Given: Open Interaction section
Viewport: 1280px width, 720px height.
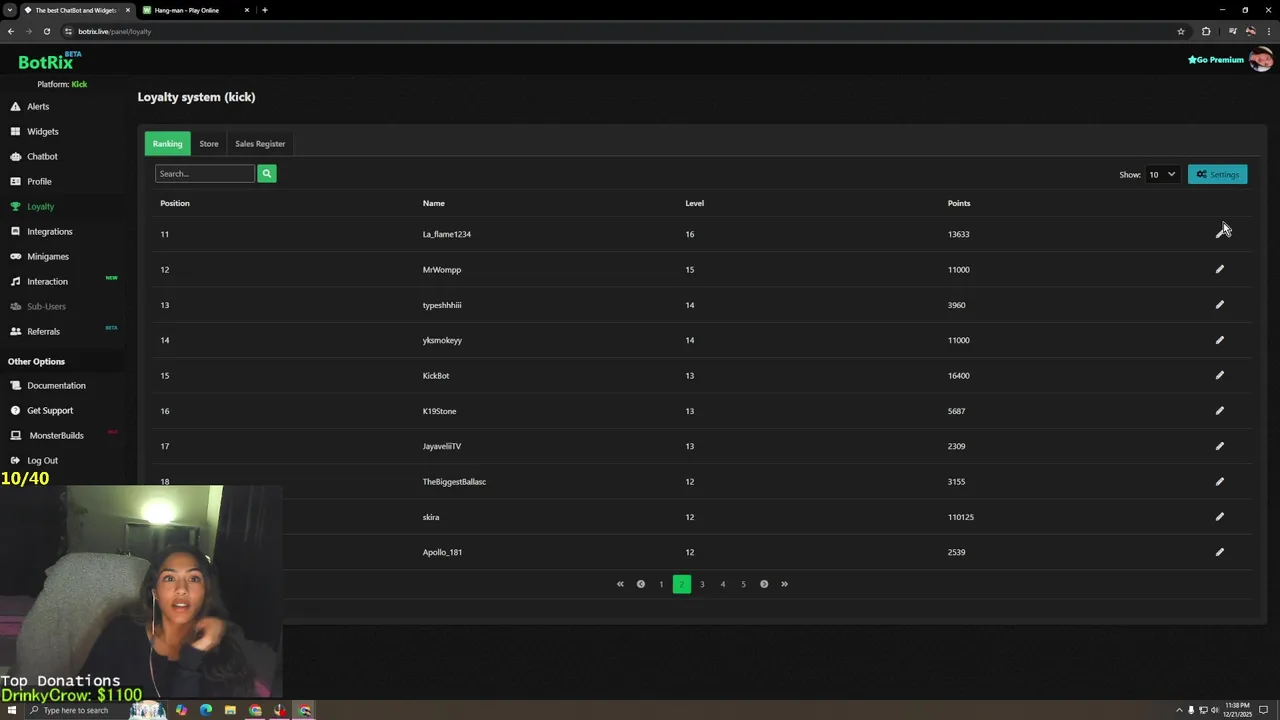Looking at the screenshot, I should (x=47, y=281).
